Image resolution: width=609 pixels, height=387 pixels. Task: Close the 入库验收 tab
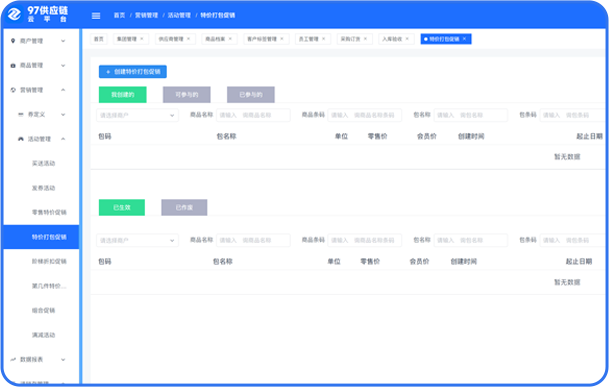click(x=407, y=39)
